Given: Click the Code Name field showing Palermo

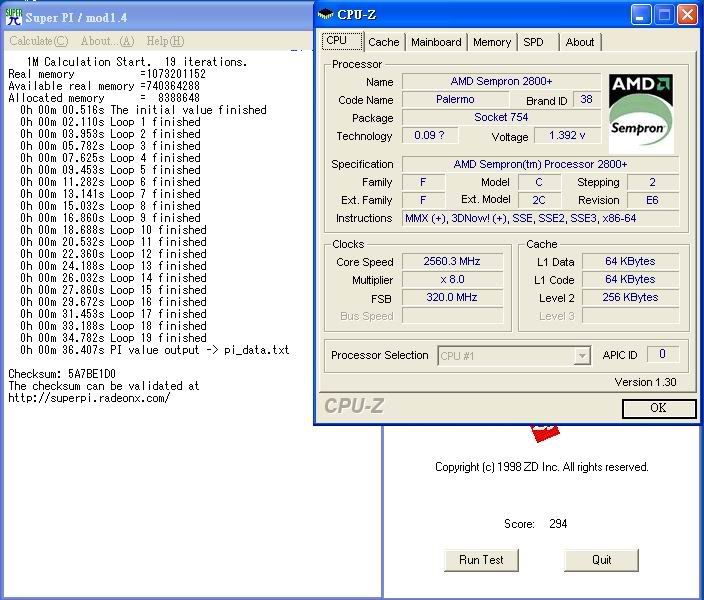Looking at the screenshot, I should coord(455,99).
